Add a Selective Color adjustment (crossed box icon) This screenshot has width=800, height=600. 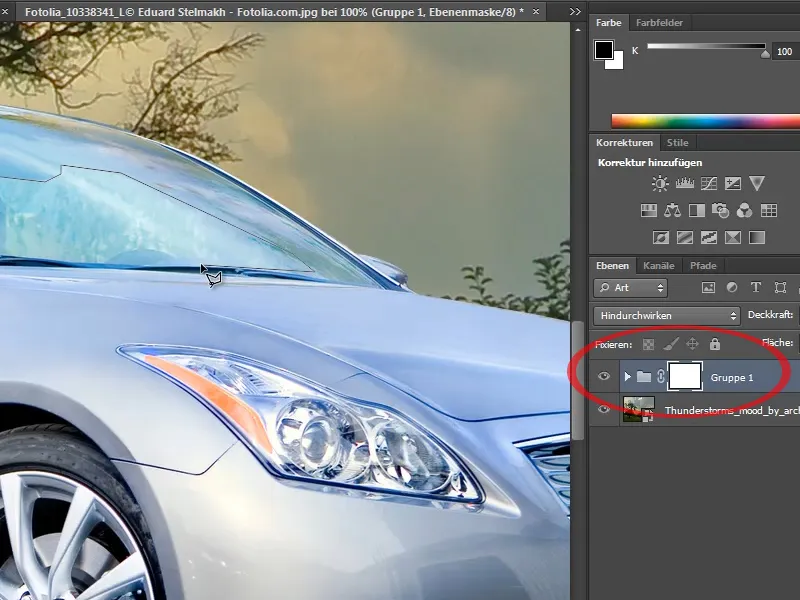[x=733, y=237]
